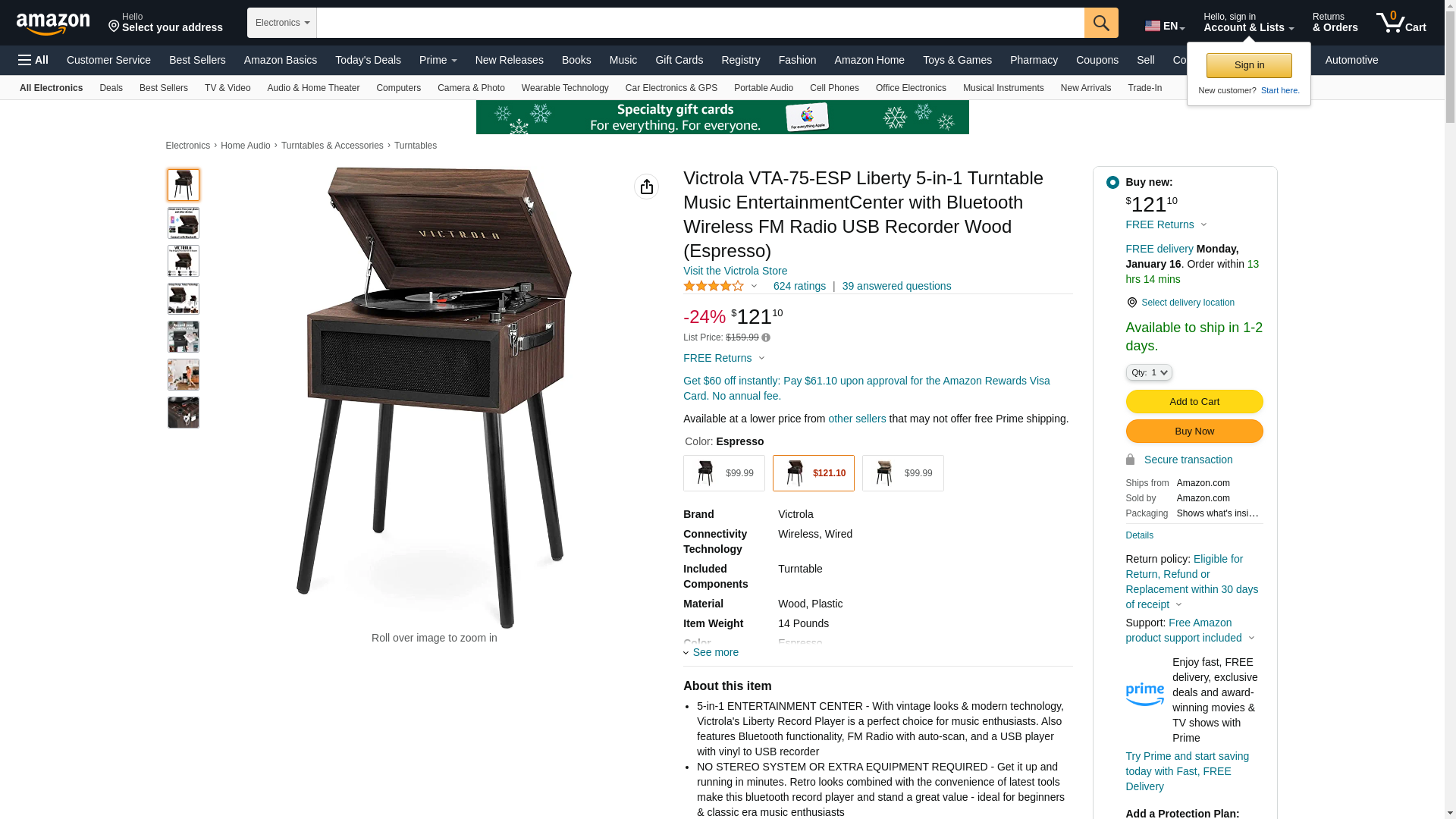
Task: Click the share icon on product image
Action: coord(646,187)
